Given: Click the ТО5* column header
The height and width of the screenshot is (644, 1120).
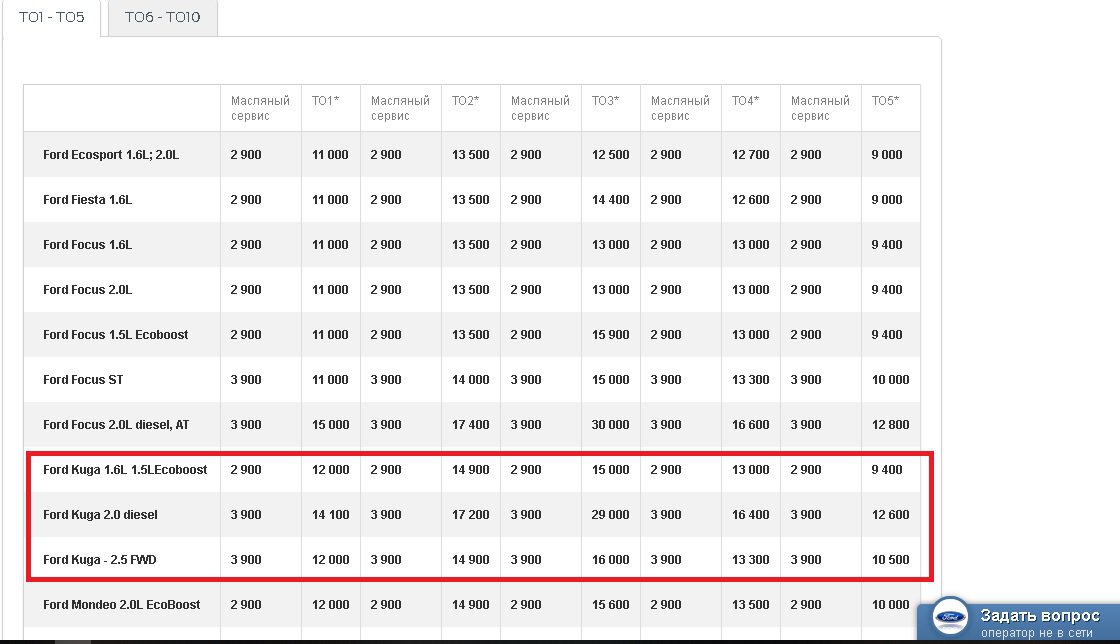Looking at the screenshot, I should click(x=885, y=101).
